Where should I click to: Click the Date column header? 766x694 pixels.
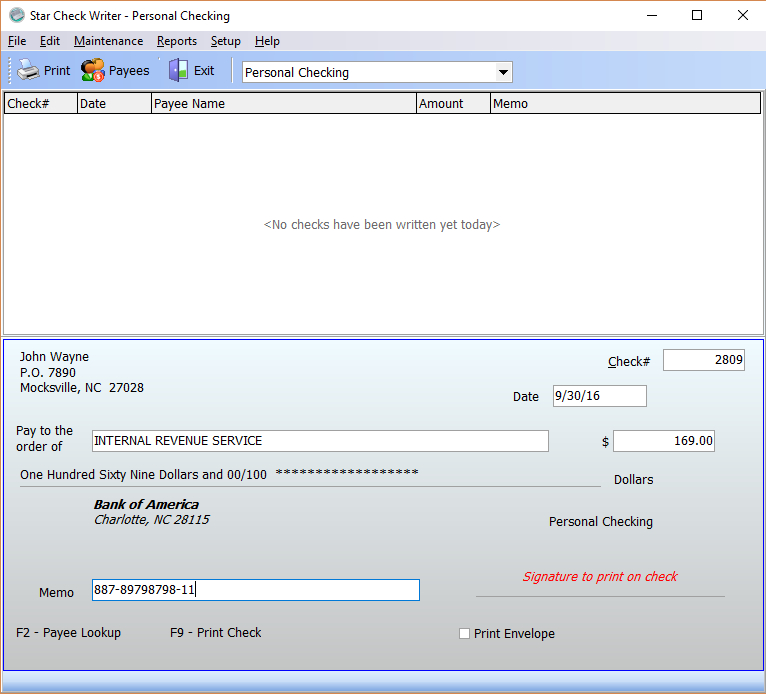[114, 104]
